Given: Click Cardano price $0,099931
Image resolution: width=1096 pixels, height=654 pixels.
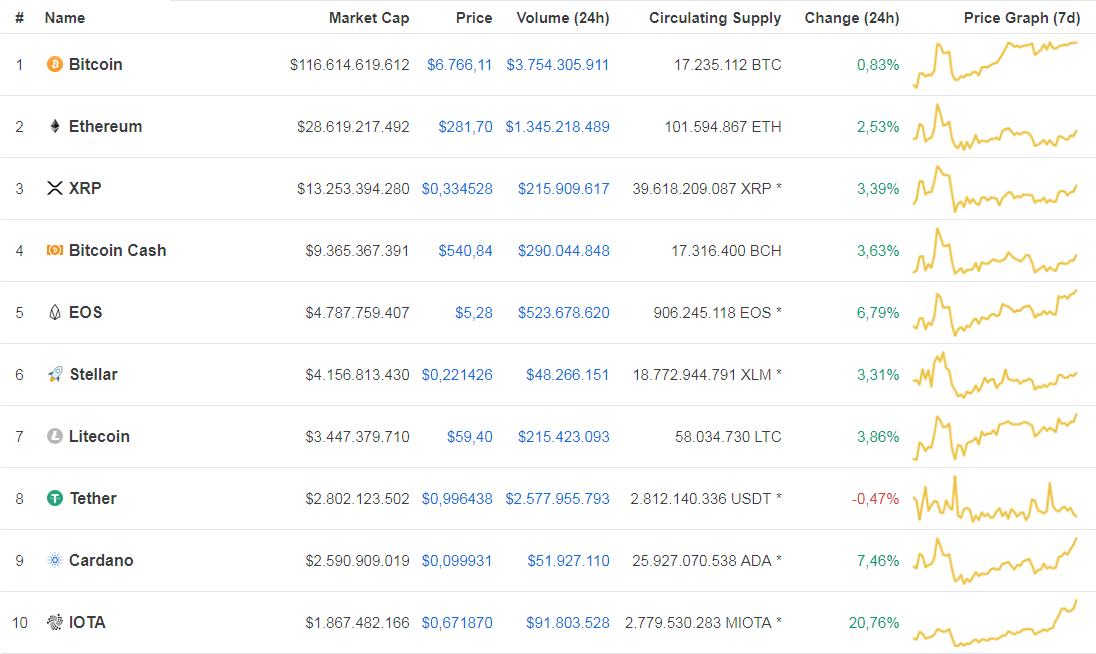Looking at the screenshot, I should [x=457, y=561].
